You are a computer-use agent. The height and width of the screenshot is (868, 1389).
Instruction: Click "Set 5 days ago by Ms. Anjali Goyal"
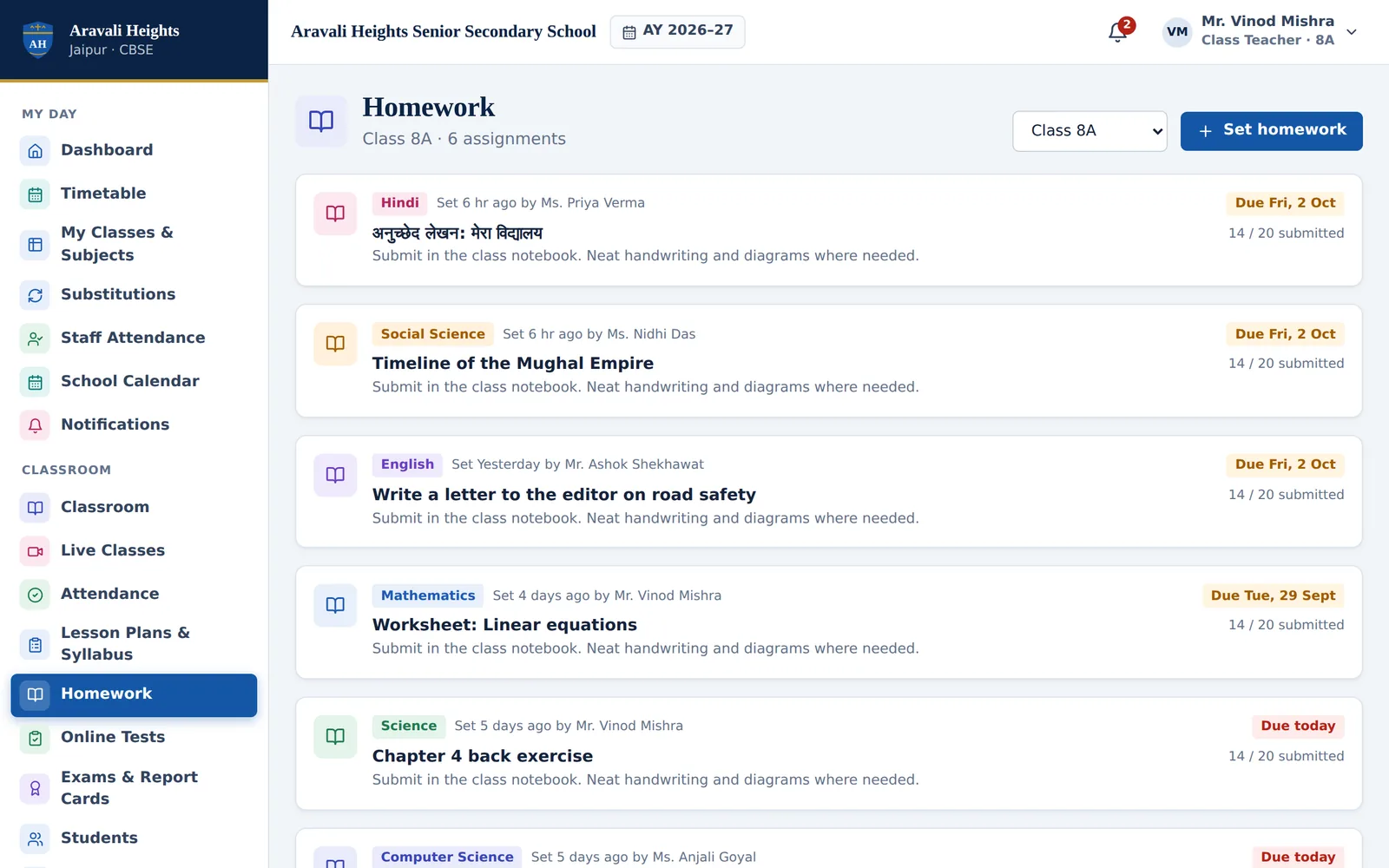[x=643, y=857]
